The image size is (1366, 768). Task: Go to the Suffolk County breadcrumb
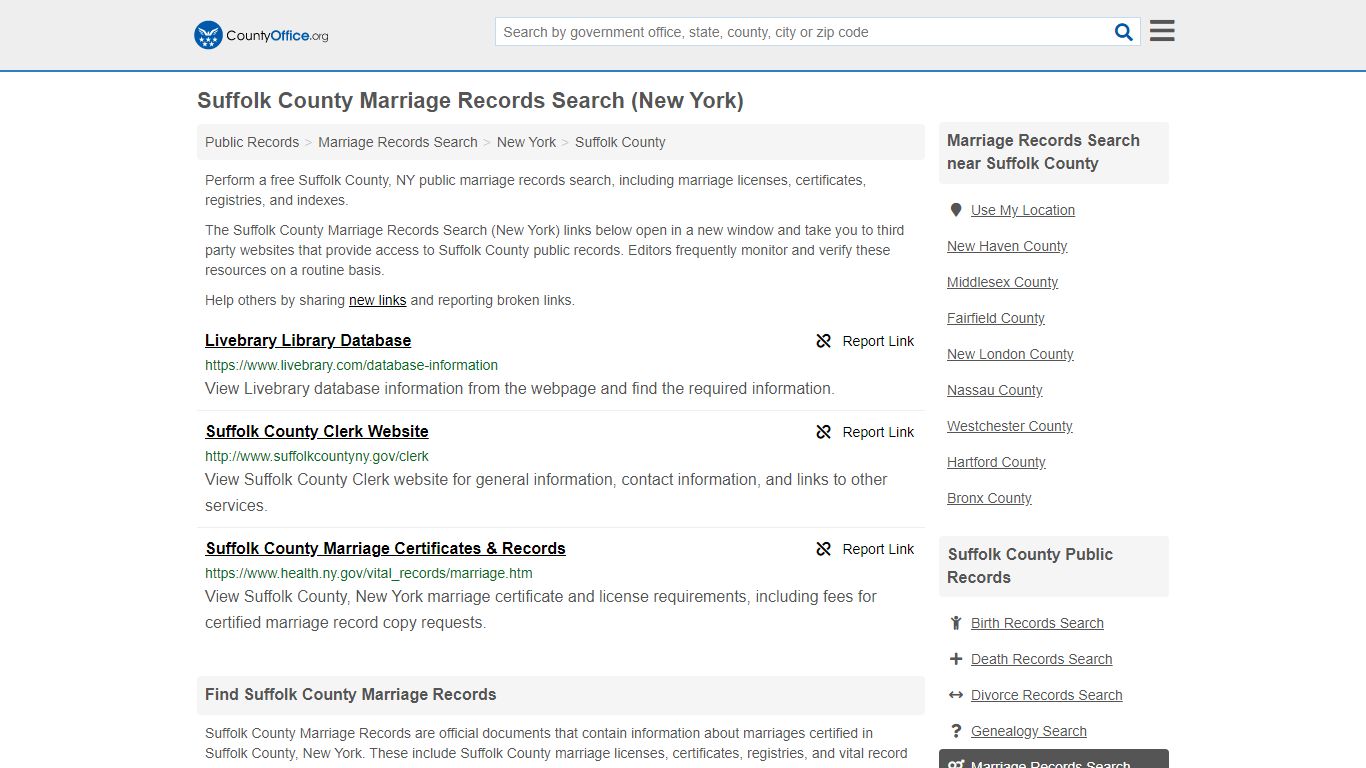click(x=620, y=142)
